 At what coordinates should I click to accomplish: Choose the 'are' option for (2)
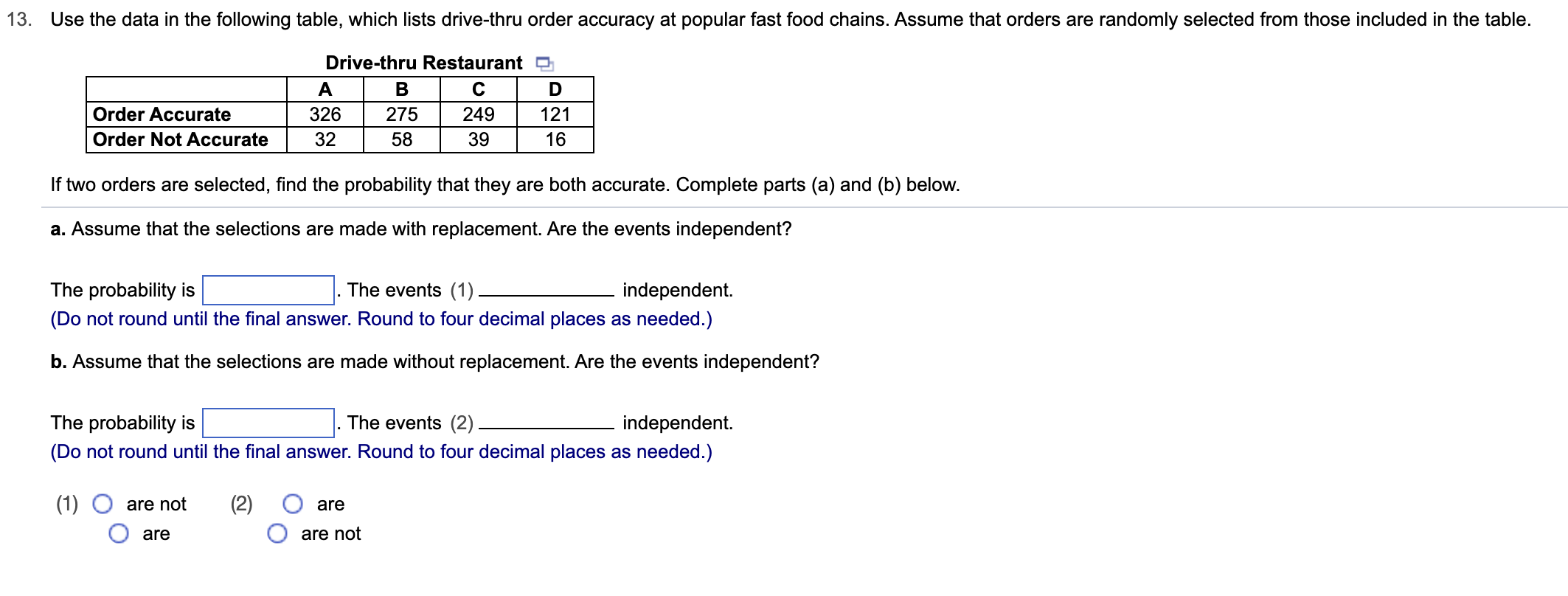[x=292, y=504]
